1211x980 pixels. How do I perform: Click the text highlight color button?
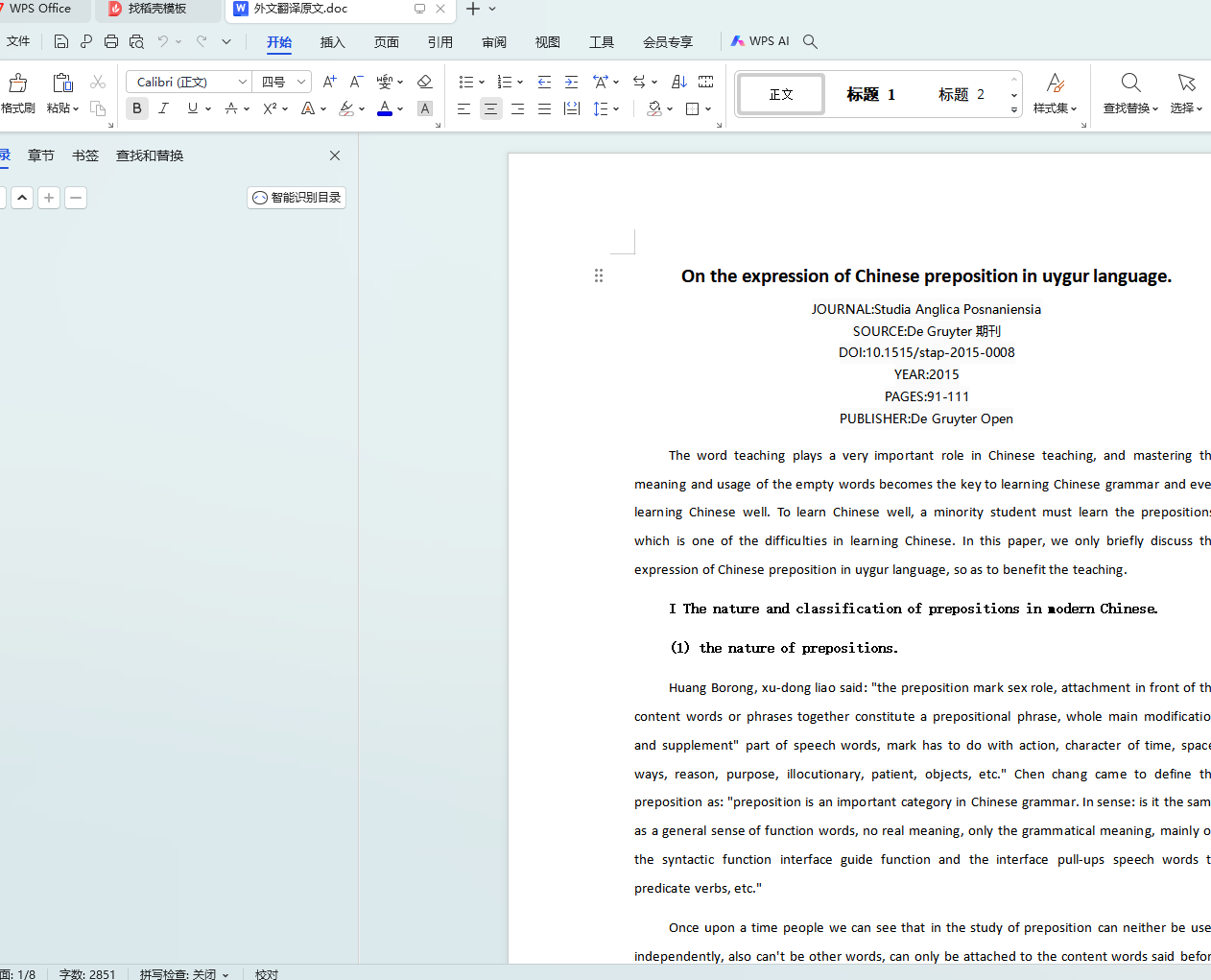346,108
